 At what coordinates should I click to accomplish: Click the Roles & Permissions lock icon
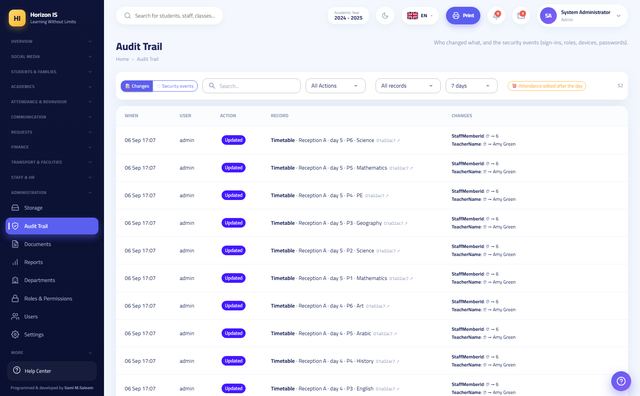pos(15,298)
